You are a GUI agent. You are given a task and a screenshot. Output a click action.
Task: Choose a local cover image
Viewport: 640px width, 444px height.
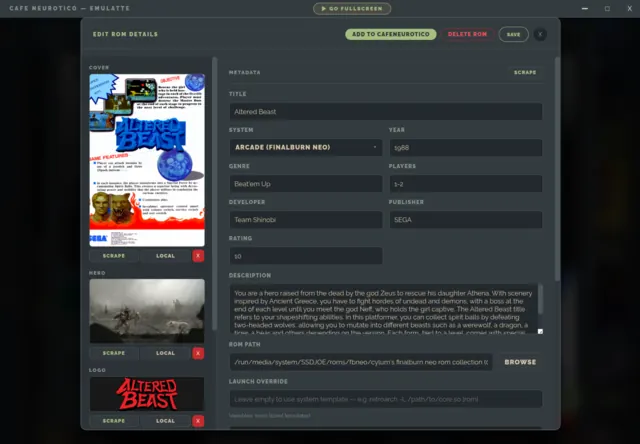pyautogui.click(x=165, y=256)
